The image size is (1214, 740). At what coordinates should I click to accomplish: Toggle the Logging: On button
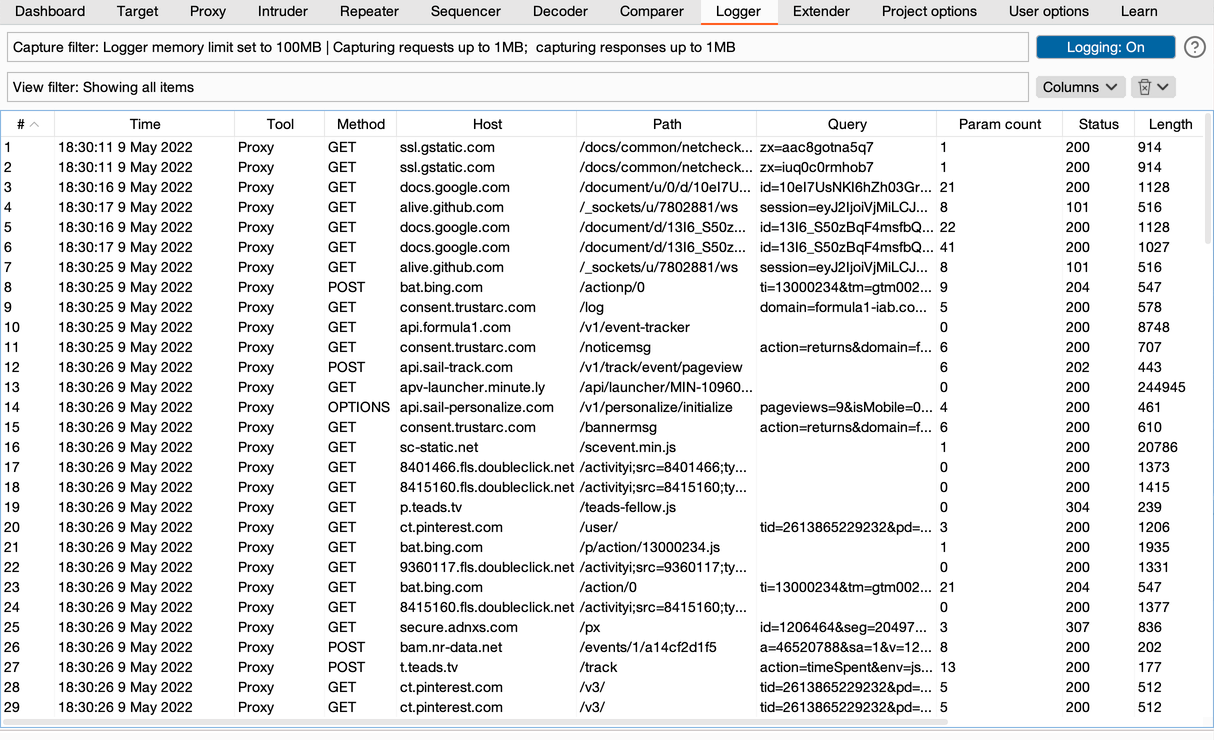(1105, 47)
